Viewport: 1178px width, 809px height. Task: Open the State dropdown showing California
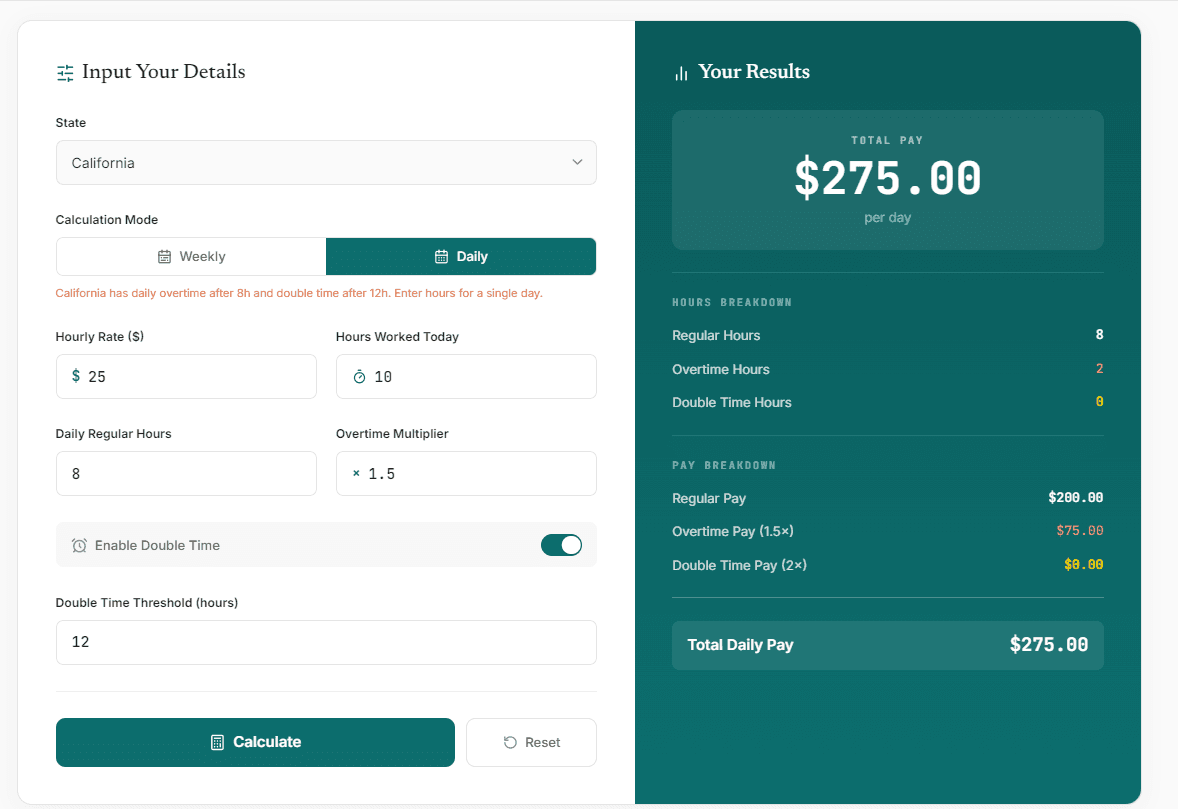click(326, 162)
